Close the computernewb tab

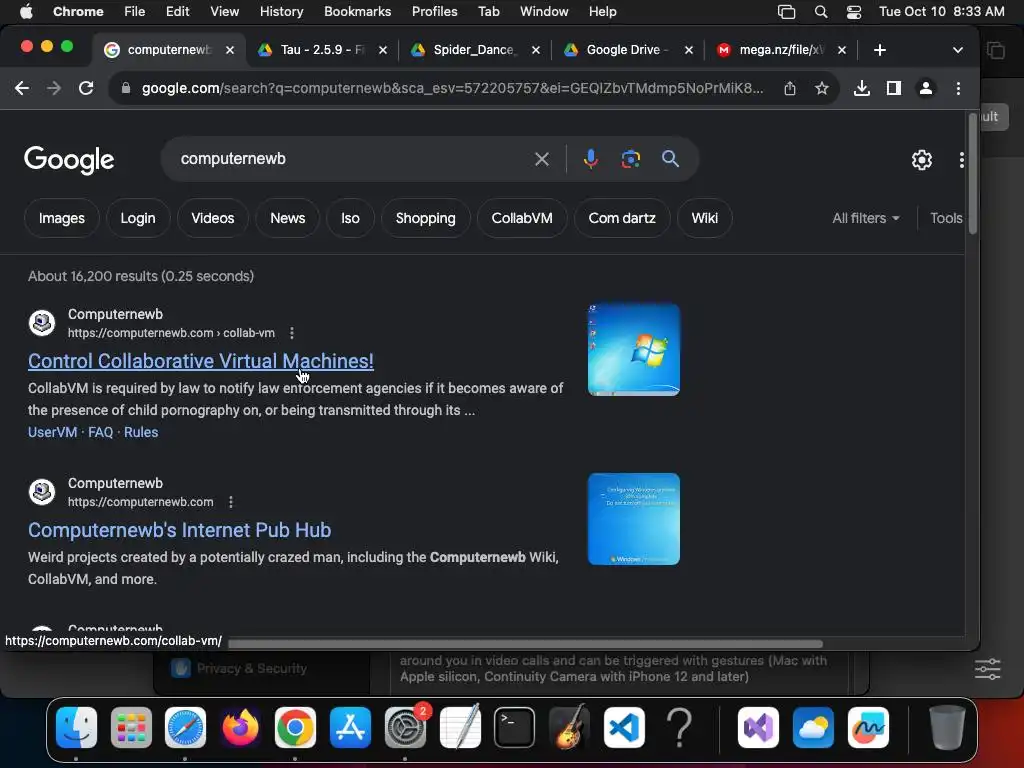[x=230, y=50]
